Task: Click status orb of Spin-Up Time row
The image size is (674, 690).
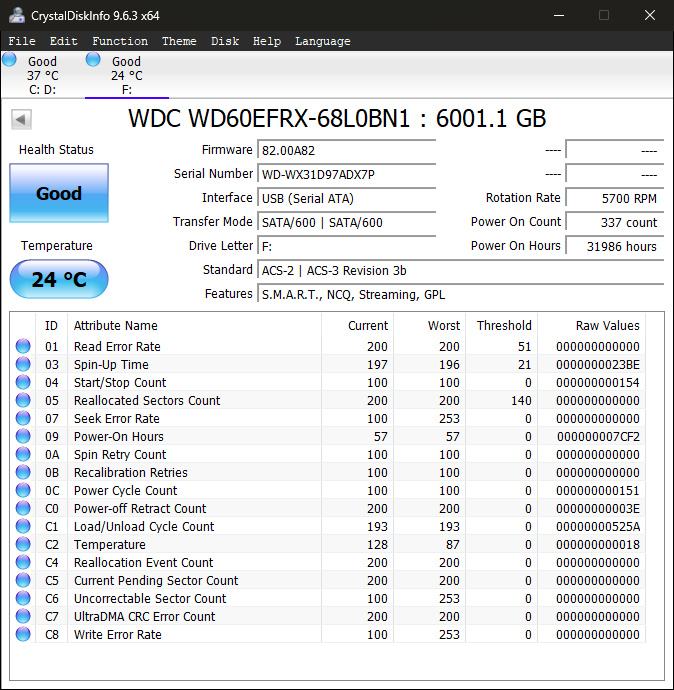Action: (23, 364)
